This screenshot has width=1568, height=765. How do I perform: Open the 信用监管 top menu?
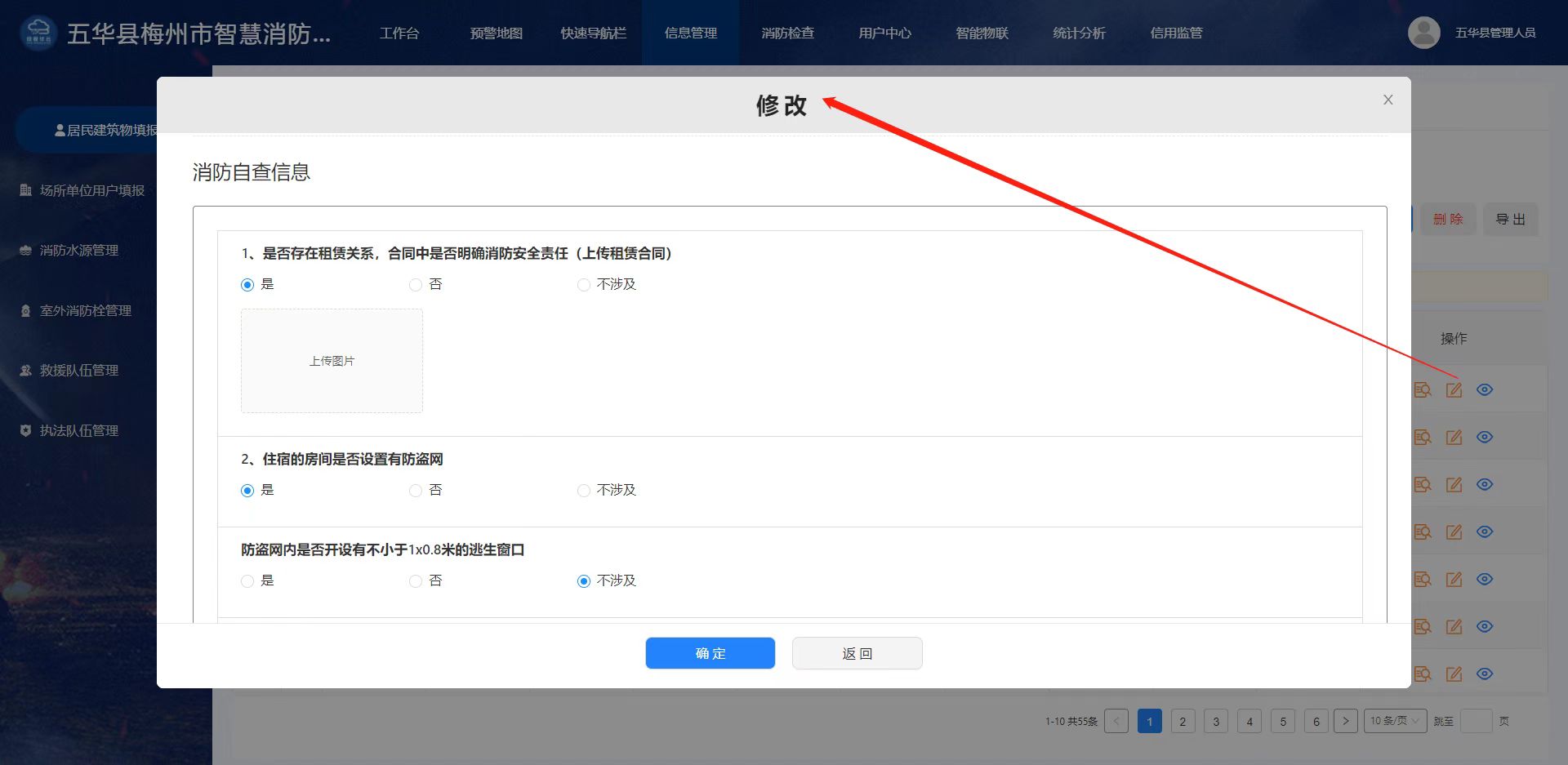tap(1177, 33)
